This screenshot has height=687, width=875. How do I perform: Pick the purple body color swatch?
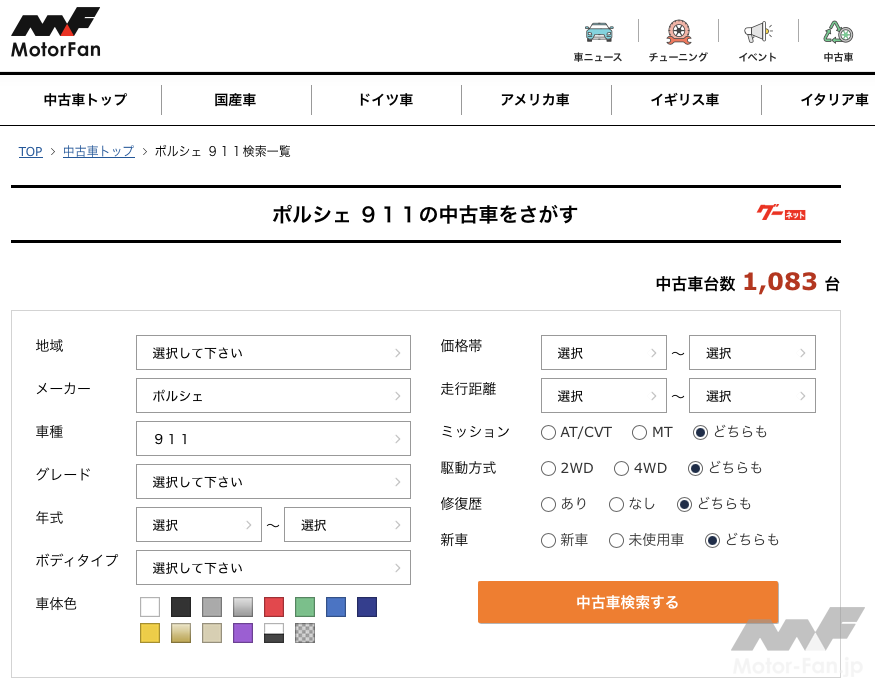[243, 633]
